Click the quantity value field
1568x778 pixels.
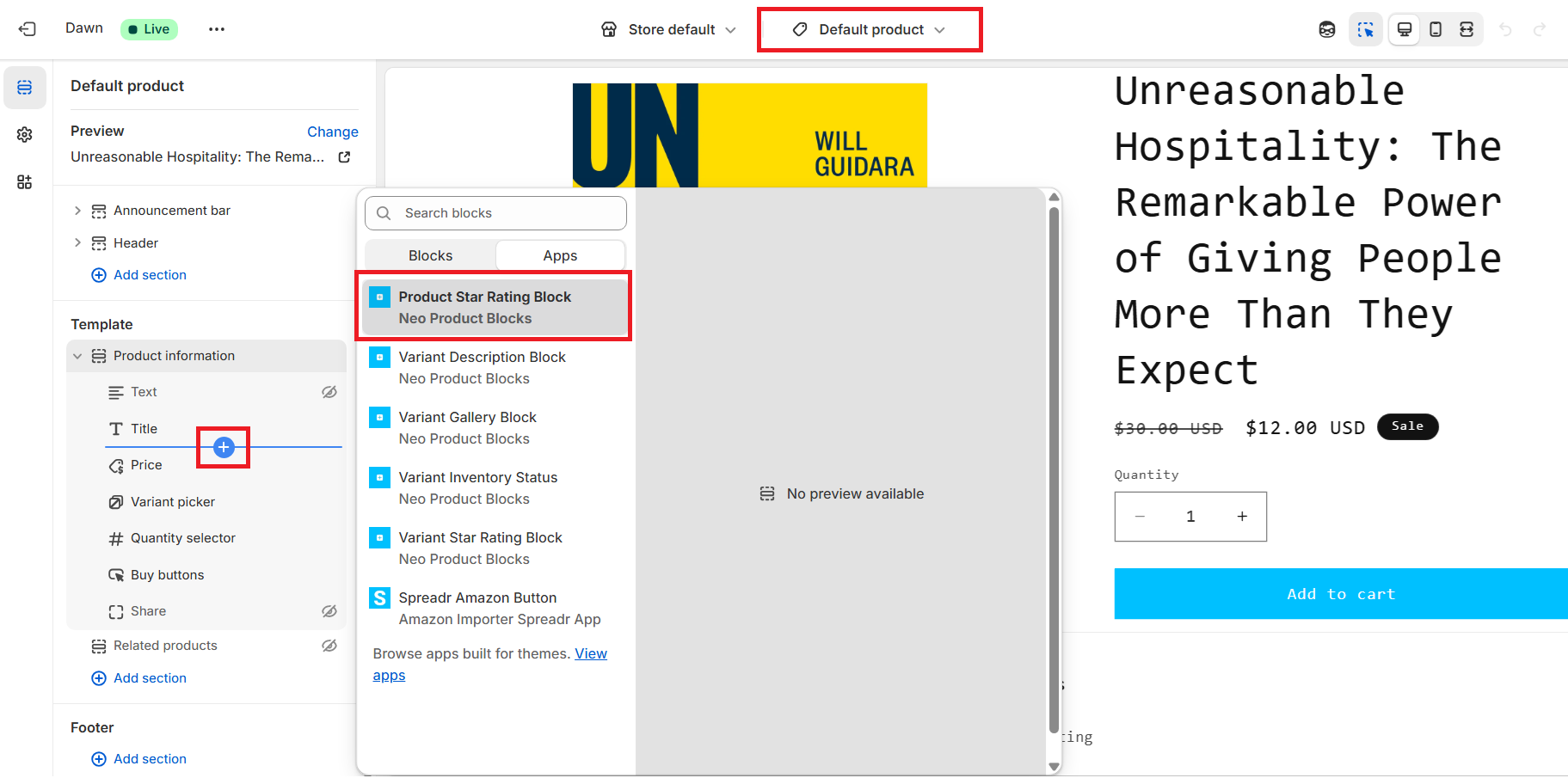pyautogui.click(x=1190, y=517)
